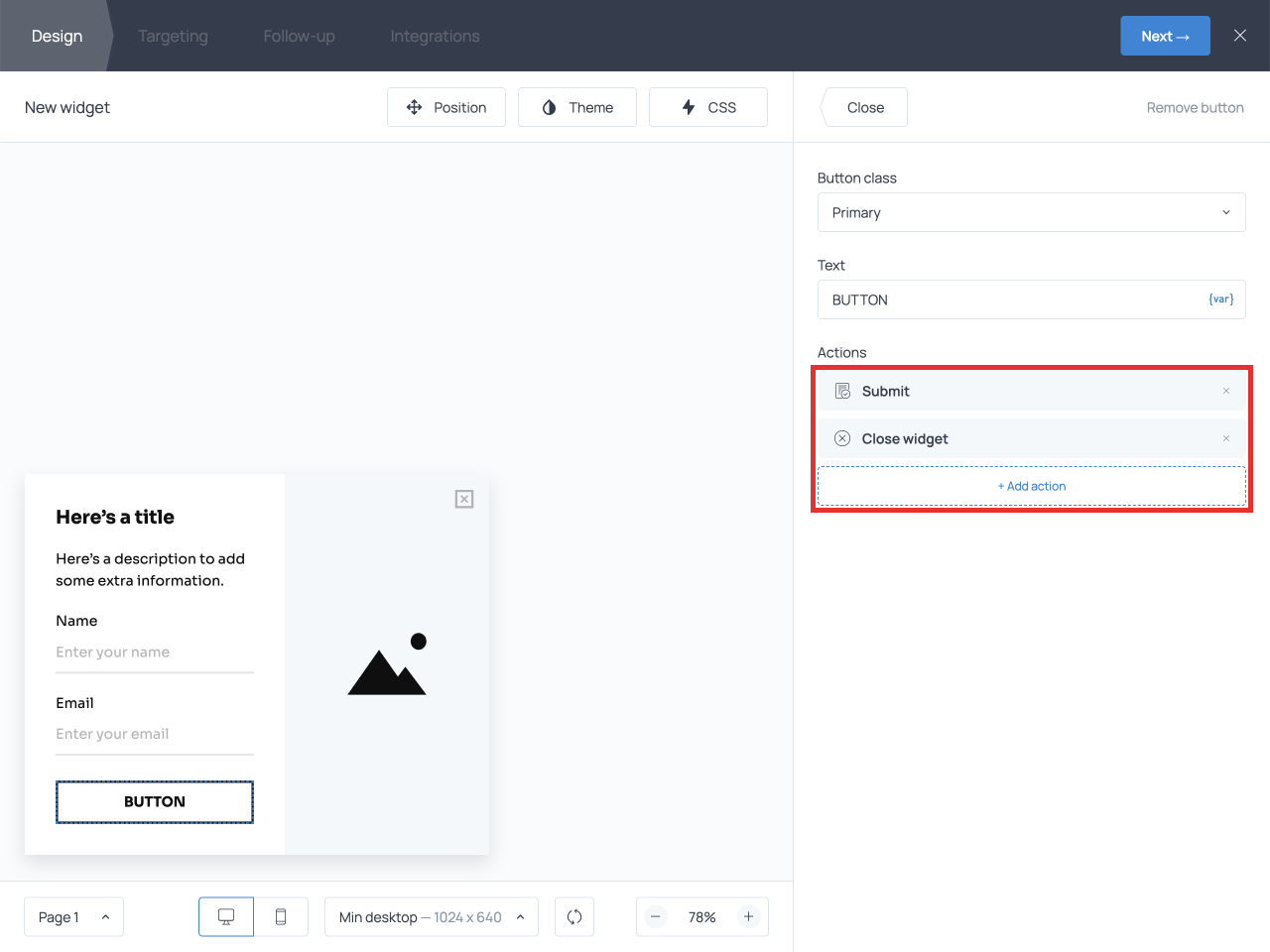The height and width of the screenshot is (952, 1270).
Task: Go to the Follow-up tab
Action: [299, 36]
